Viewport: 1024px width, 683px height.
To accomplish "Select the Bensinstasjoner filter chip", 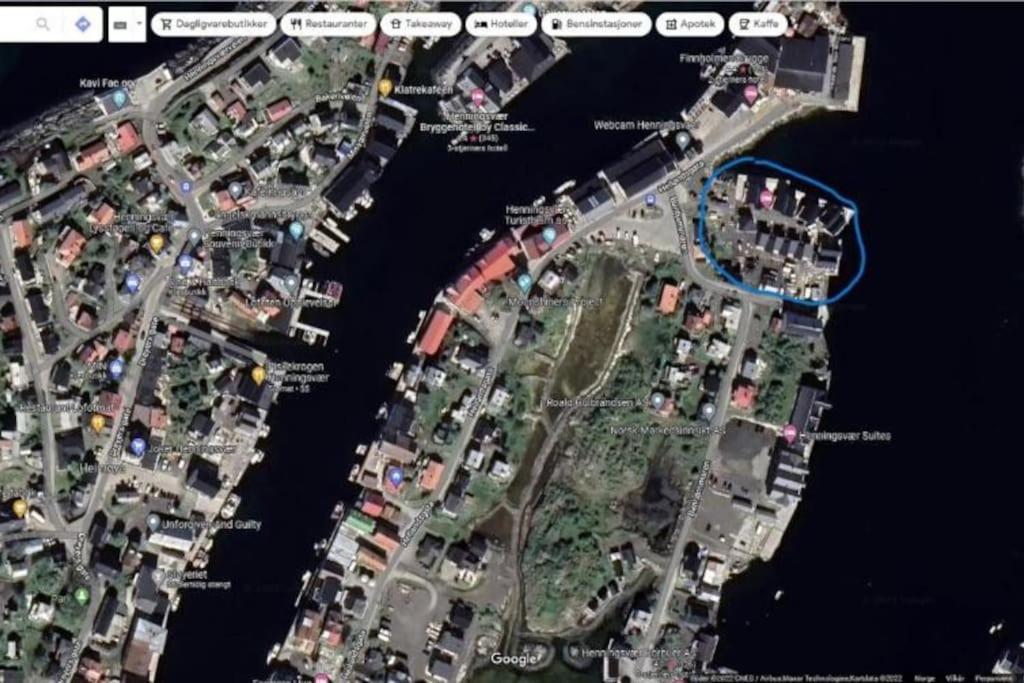I will [x=596, y=24].
